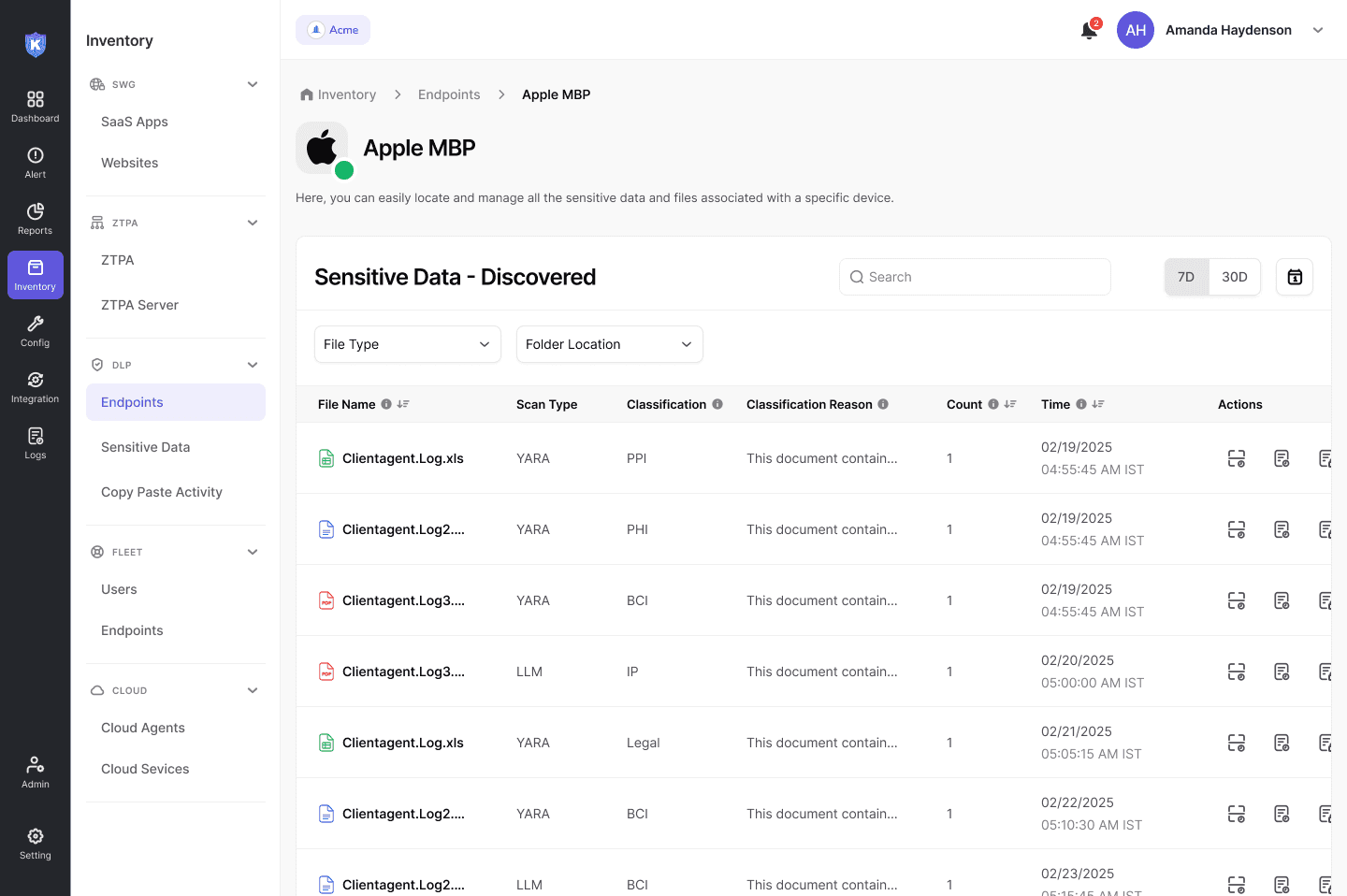Select the 7D time range

tap(1186, 277)
